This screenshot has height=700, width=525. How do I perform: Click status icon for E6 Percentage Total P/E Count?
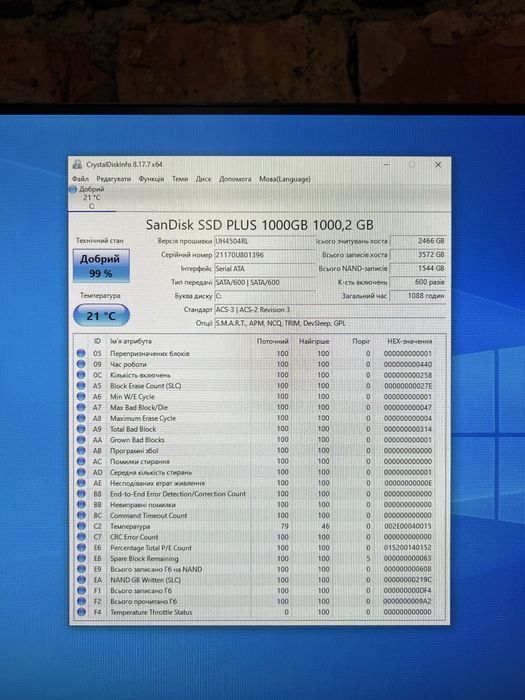(x=81, y=547)
